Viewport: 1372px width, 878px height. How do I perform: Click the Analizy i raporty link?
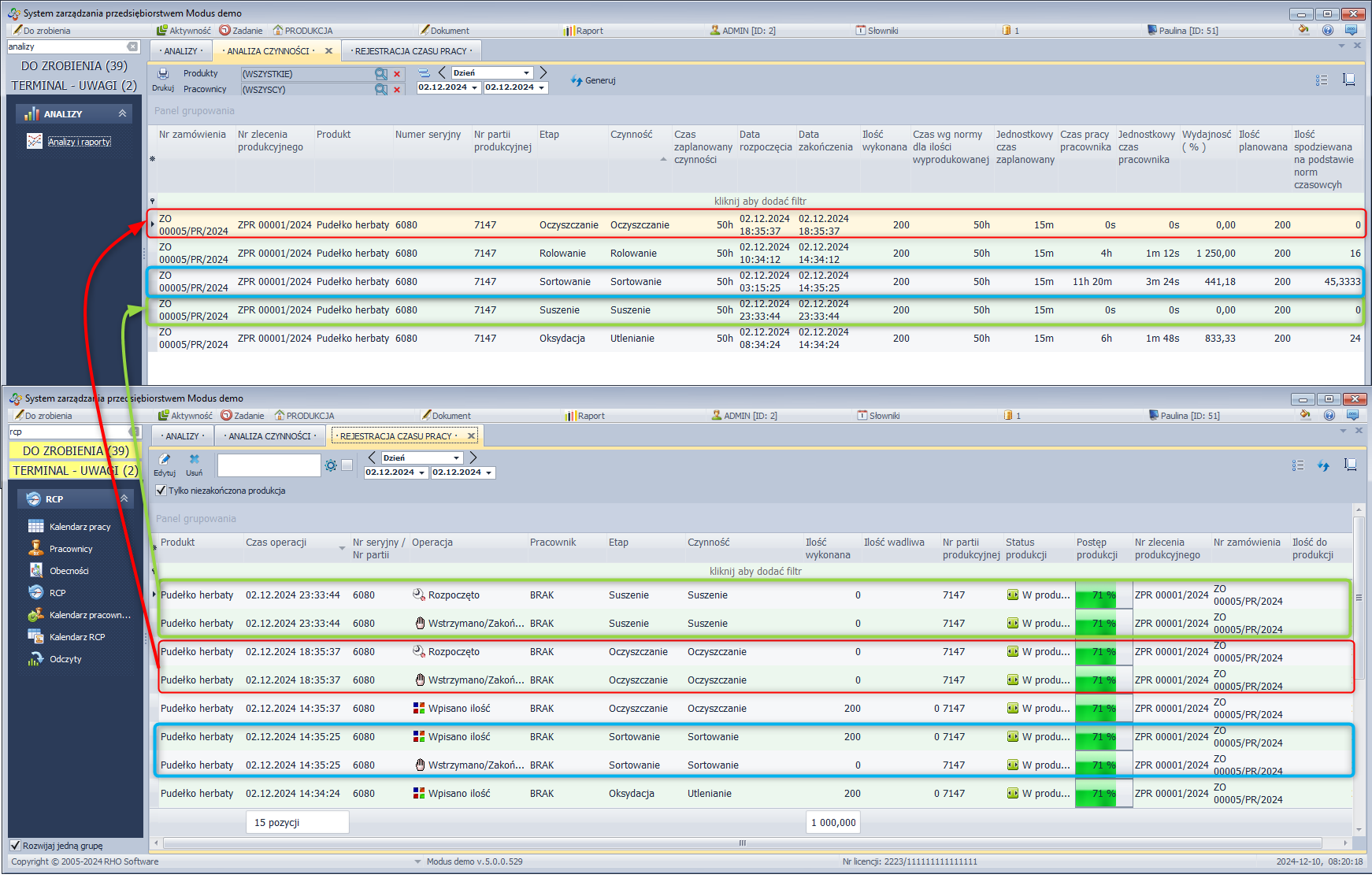click(x=79, y=142)
